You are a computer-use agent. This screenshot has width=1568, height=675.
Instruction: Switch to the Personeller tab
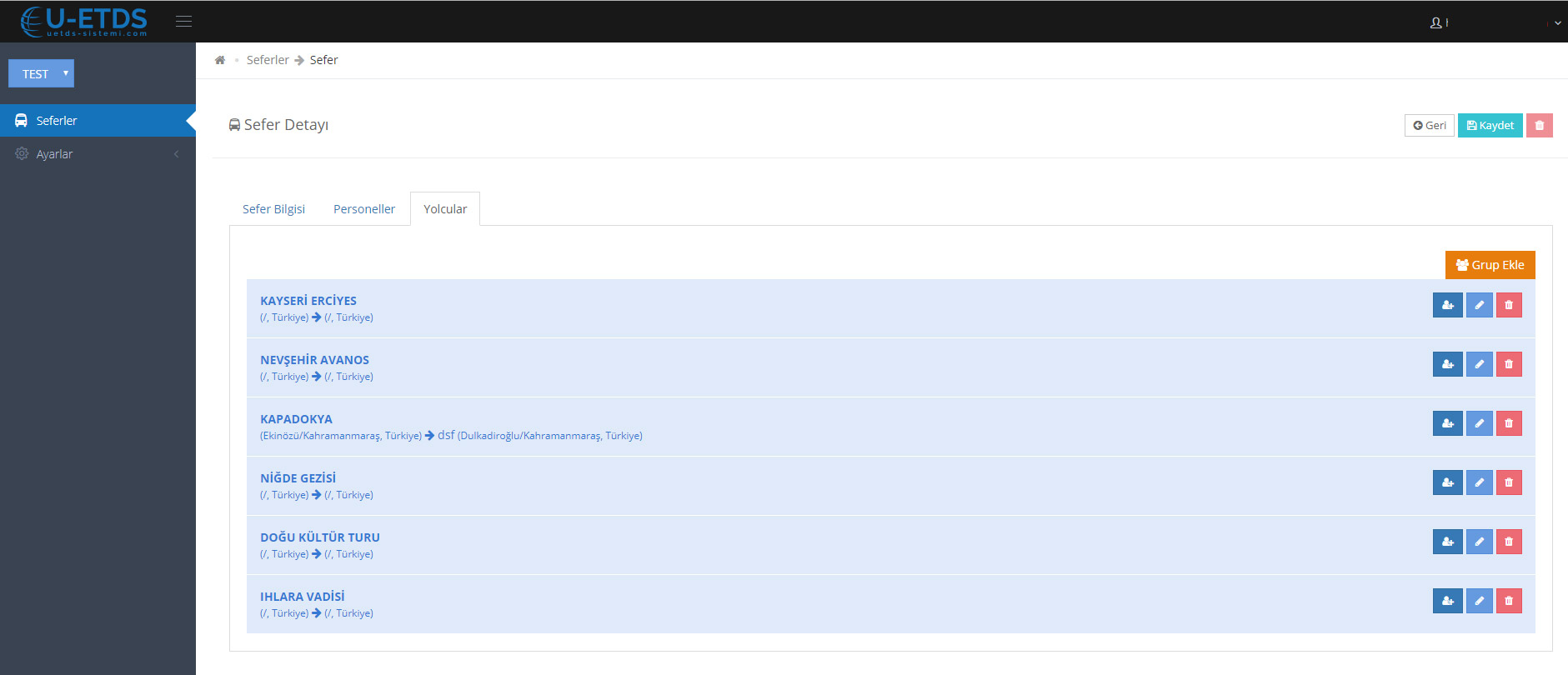[x=364, y=209]
